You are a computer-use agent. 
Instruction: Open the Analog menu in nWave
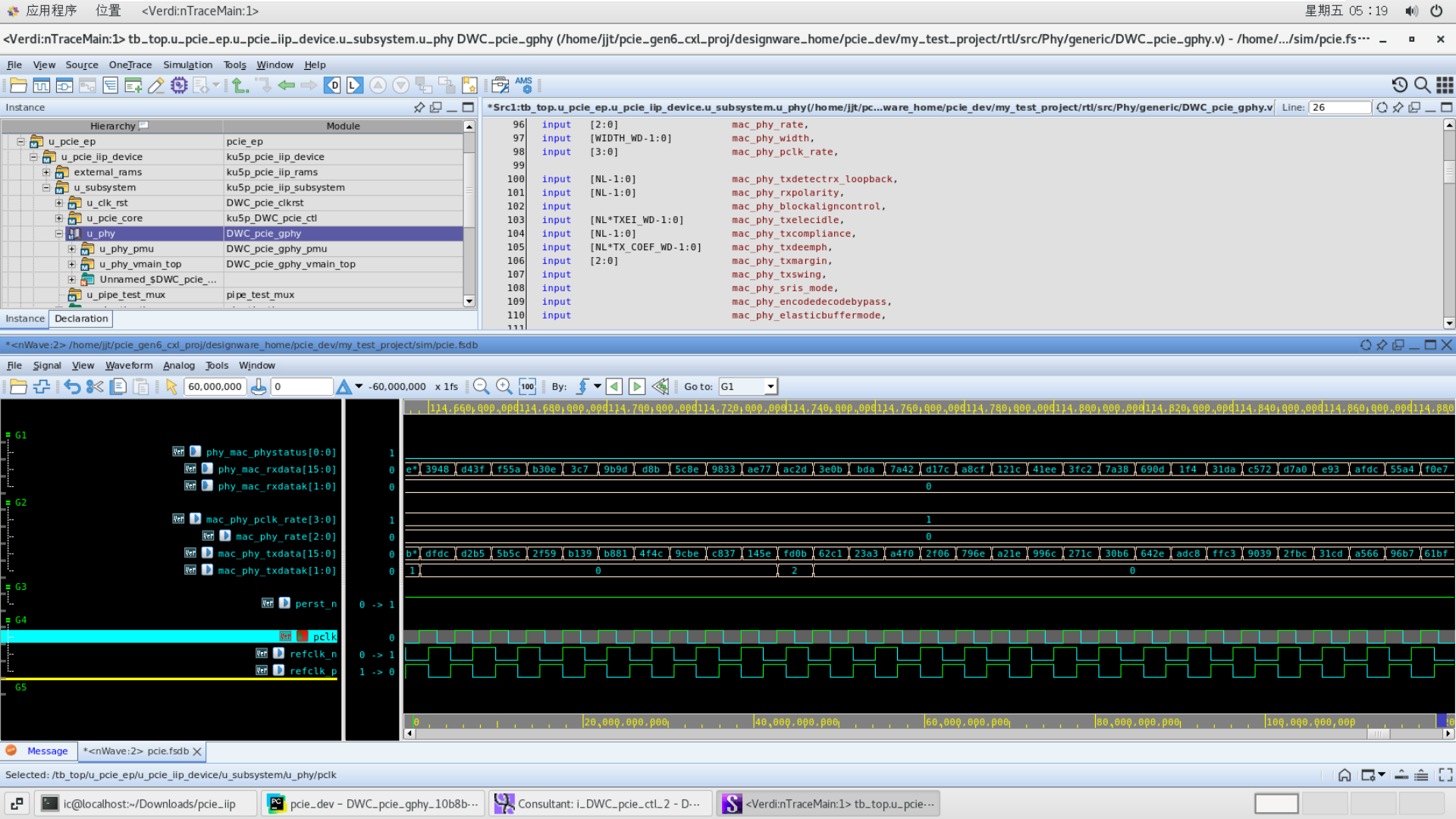(179, 366)
